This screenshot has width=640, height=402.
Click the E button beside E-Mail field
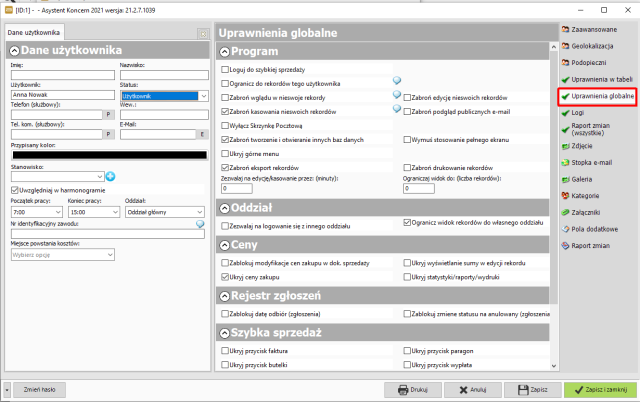(x=202, y=134)
